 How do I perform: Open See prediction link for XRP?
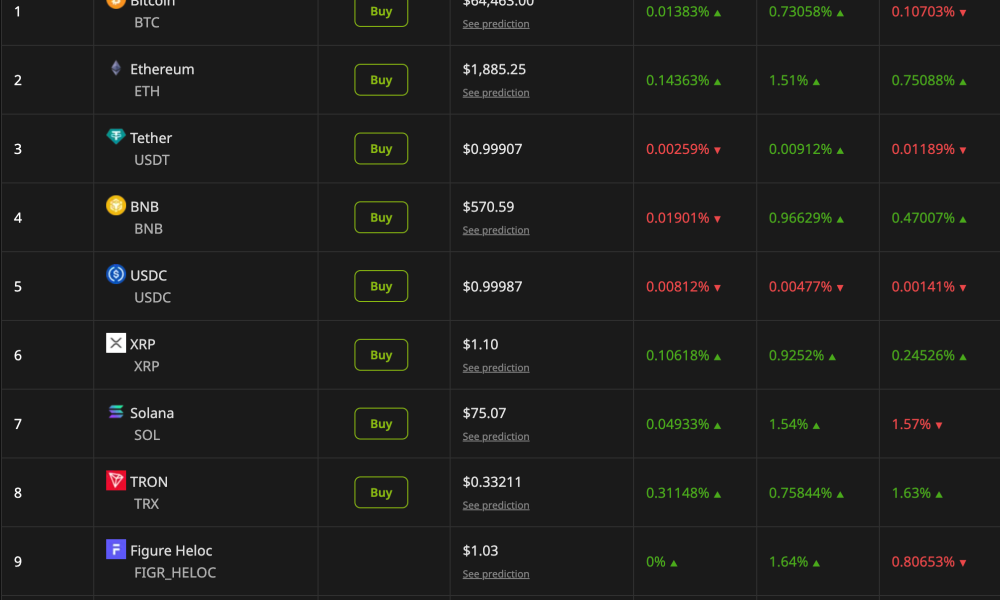coord(496,368)
